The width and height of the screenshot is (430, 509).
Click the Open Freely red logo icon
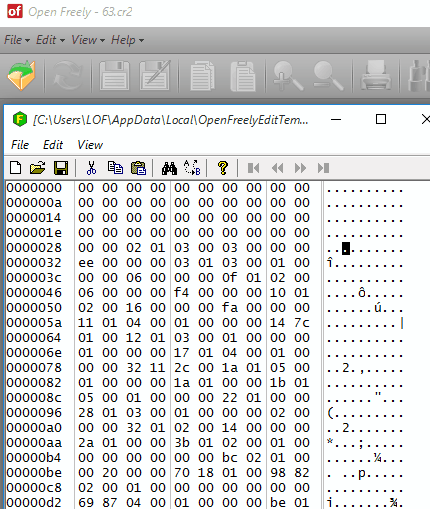pyautogui.click(x=15, y=11)
